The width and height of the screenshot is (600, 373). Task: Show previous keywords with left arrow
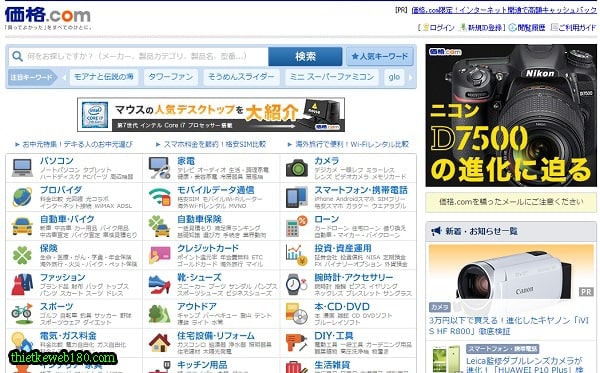pyautogui.click(x=64, y=77)
